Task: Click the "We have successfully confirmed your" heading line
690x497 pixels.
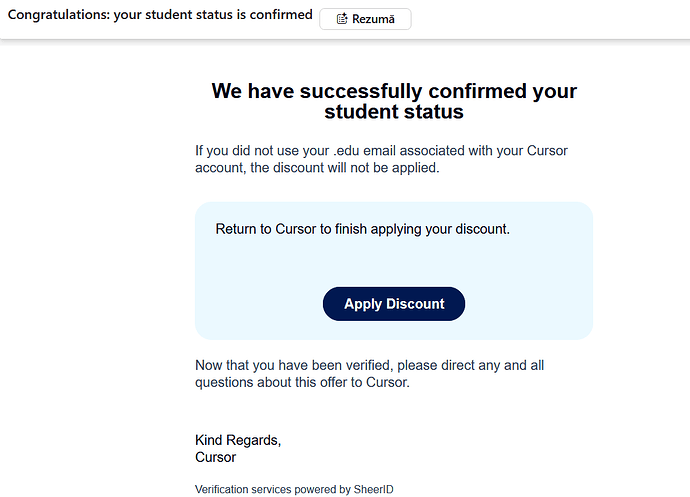Action: [394, 91]
